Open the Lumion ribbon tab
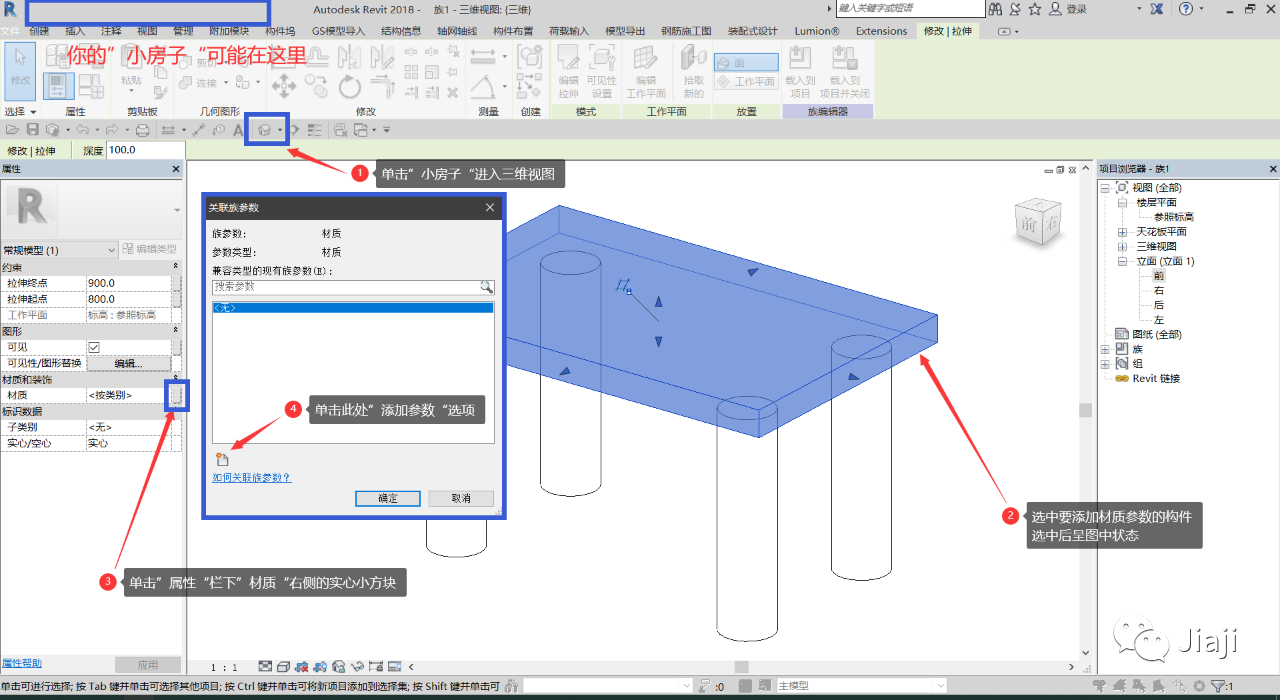The width and height of the screenshot is (1280, 700). 817,31
